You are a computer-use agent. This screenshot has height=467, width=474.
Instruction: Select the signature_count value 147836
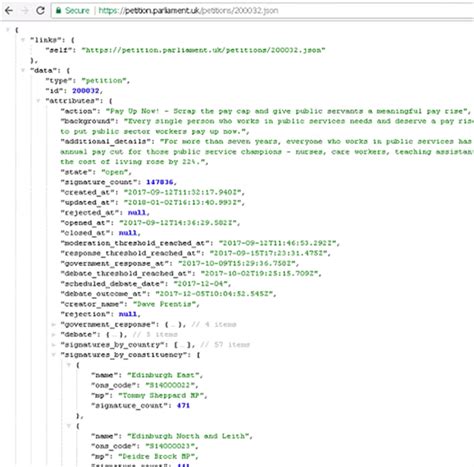coord(160,182)
